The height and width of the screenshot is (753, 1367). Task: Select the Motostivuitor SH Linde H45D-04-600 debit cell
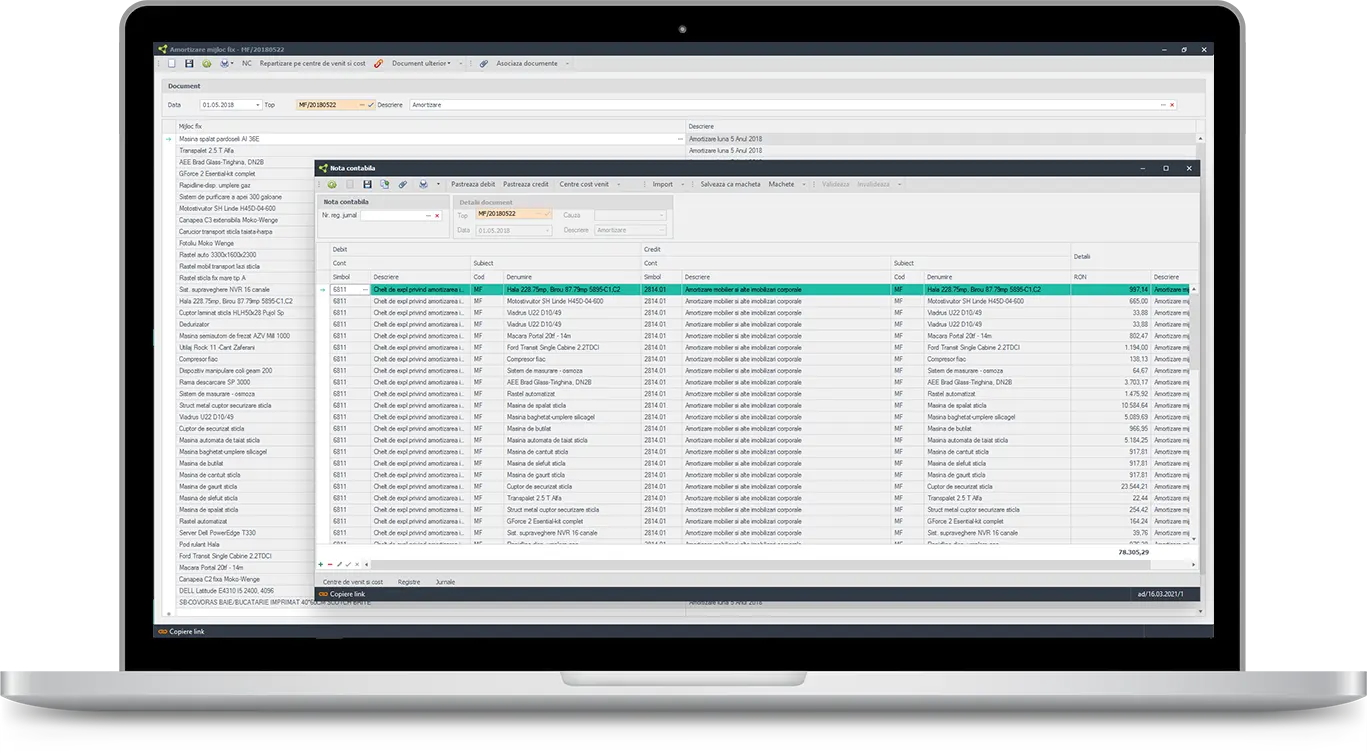[x=573, y=301]
